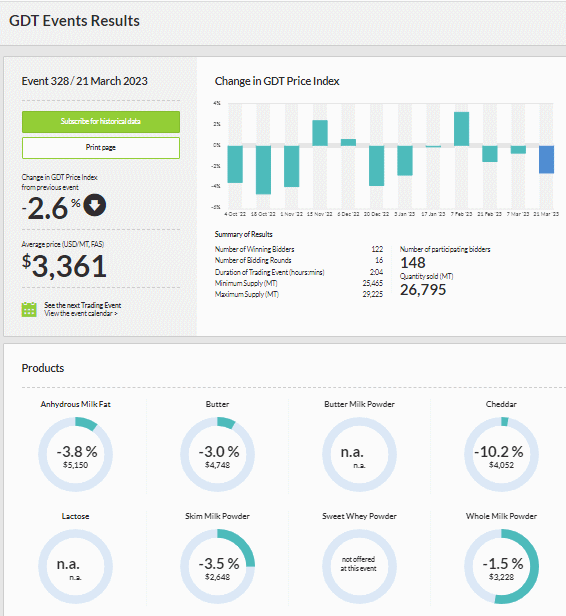
Task: Click the GDT Events Results page title
Action: click(x=74, y=21)
